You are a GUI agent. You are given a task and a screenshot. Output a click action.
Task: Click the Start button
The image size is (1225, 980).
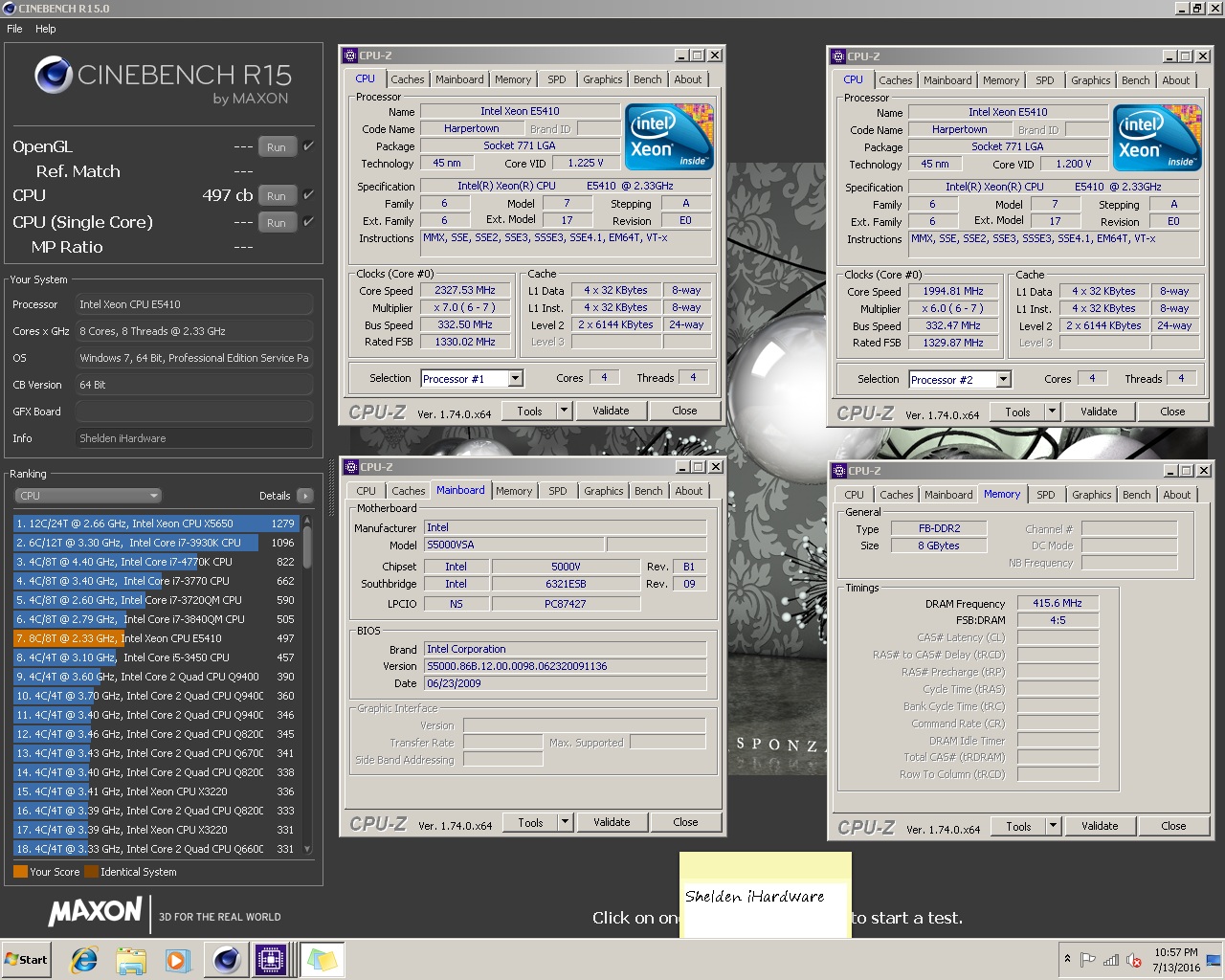pos(27,960)
